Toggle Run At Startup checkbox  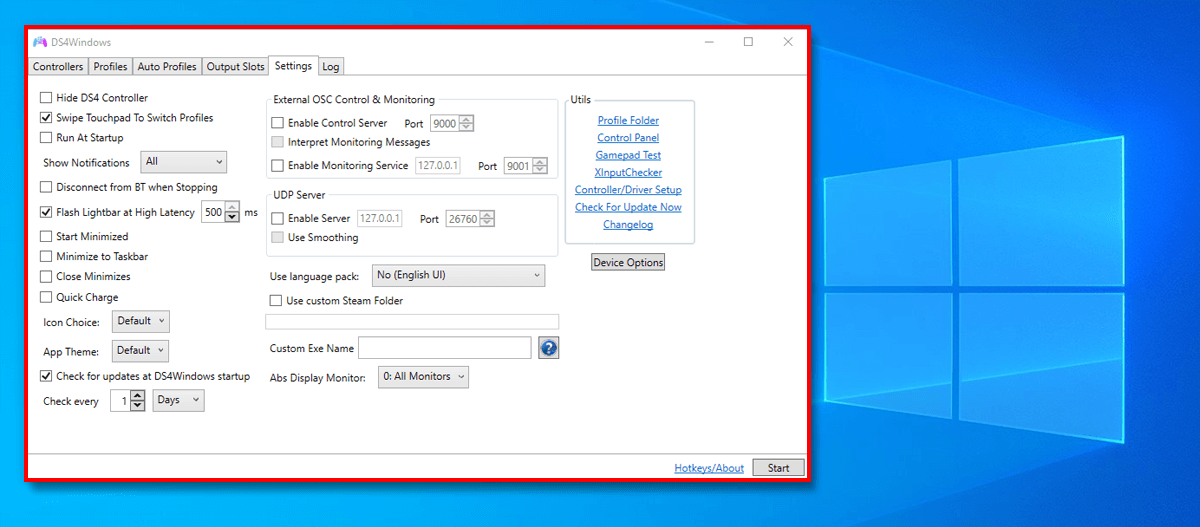[x=46, y=138]
